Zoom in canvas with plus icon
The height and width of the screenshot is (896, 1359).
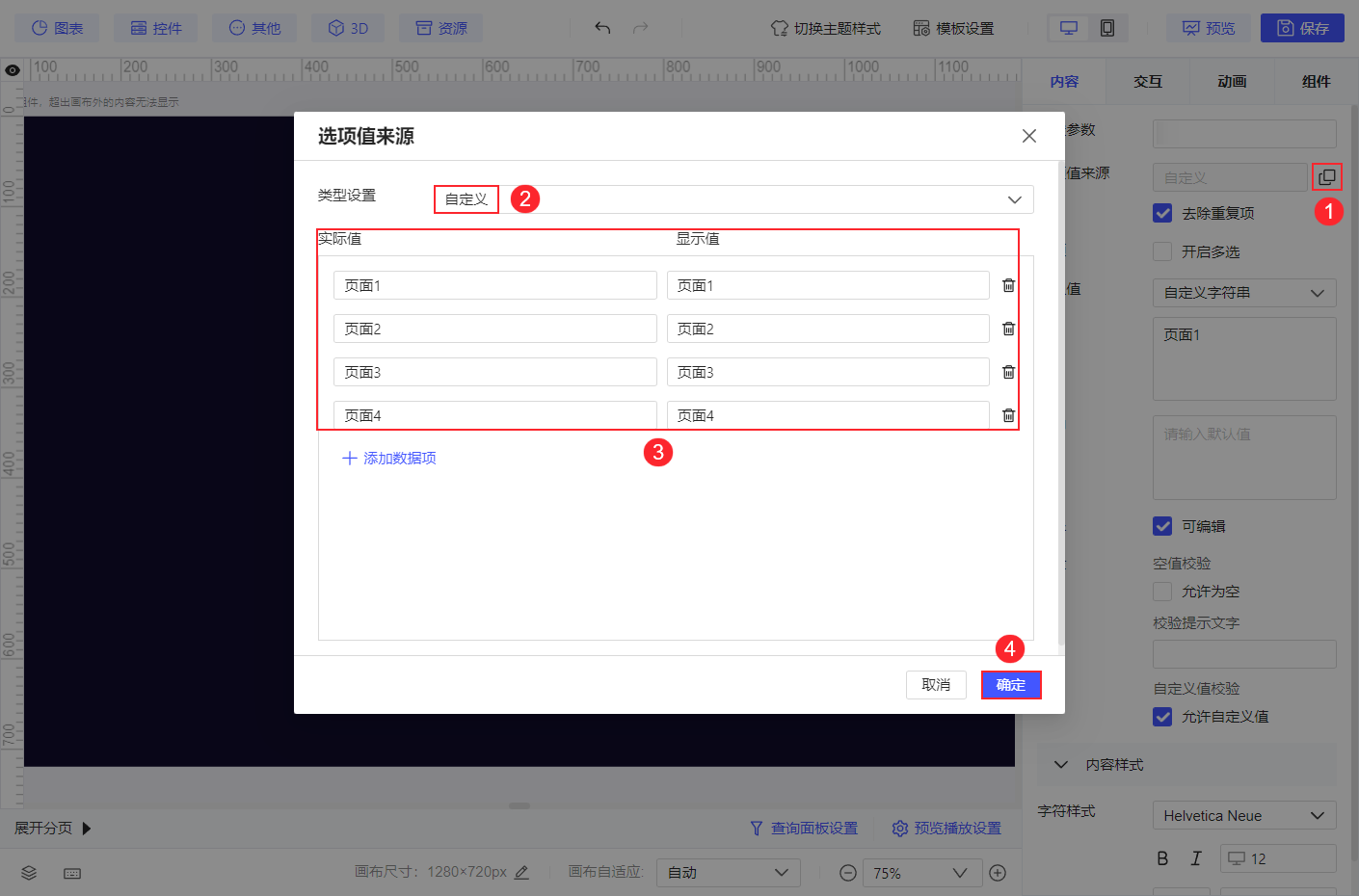coord(998,873)
